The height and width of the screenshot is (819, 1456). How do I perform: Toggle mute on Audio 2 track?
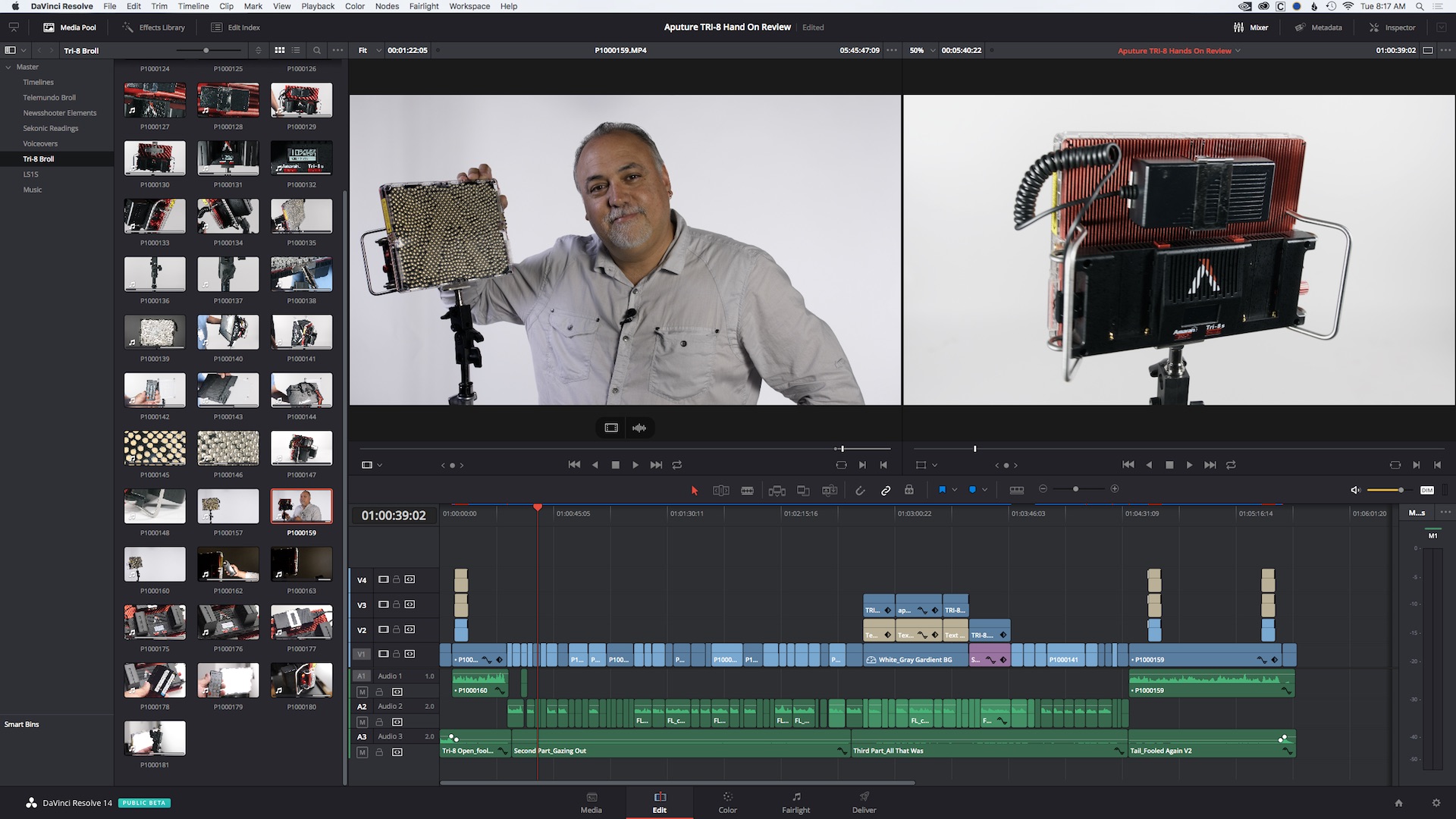click(362, 720)
